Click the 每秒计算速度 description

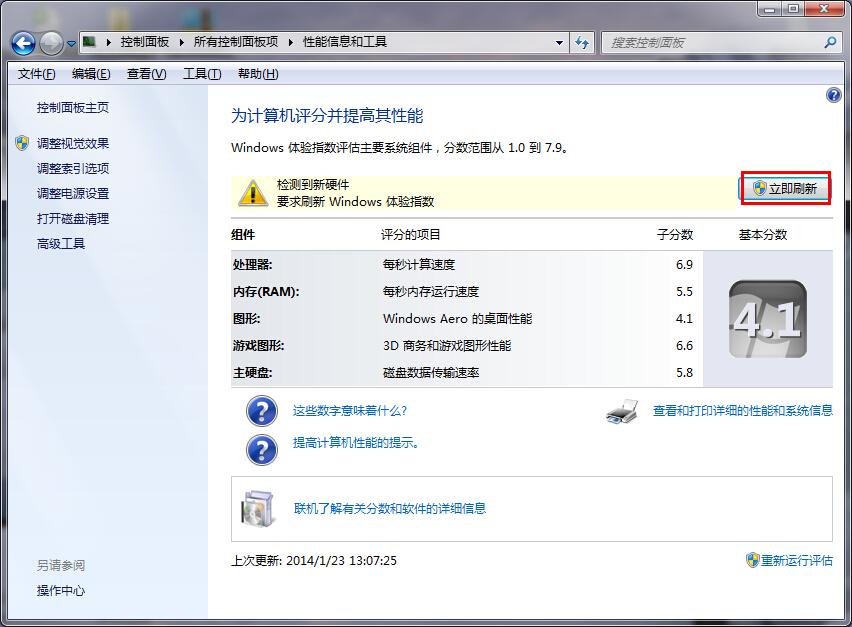click(x=419, y=265)
